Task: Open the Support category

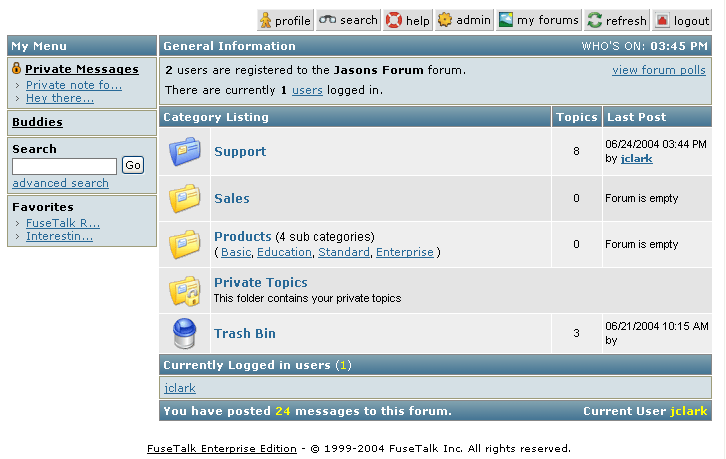Action: click(240, 151)
